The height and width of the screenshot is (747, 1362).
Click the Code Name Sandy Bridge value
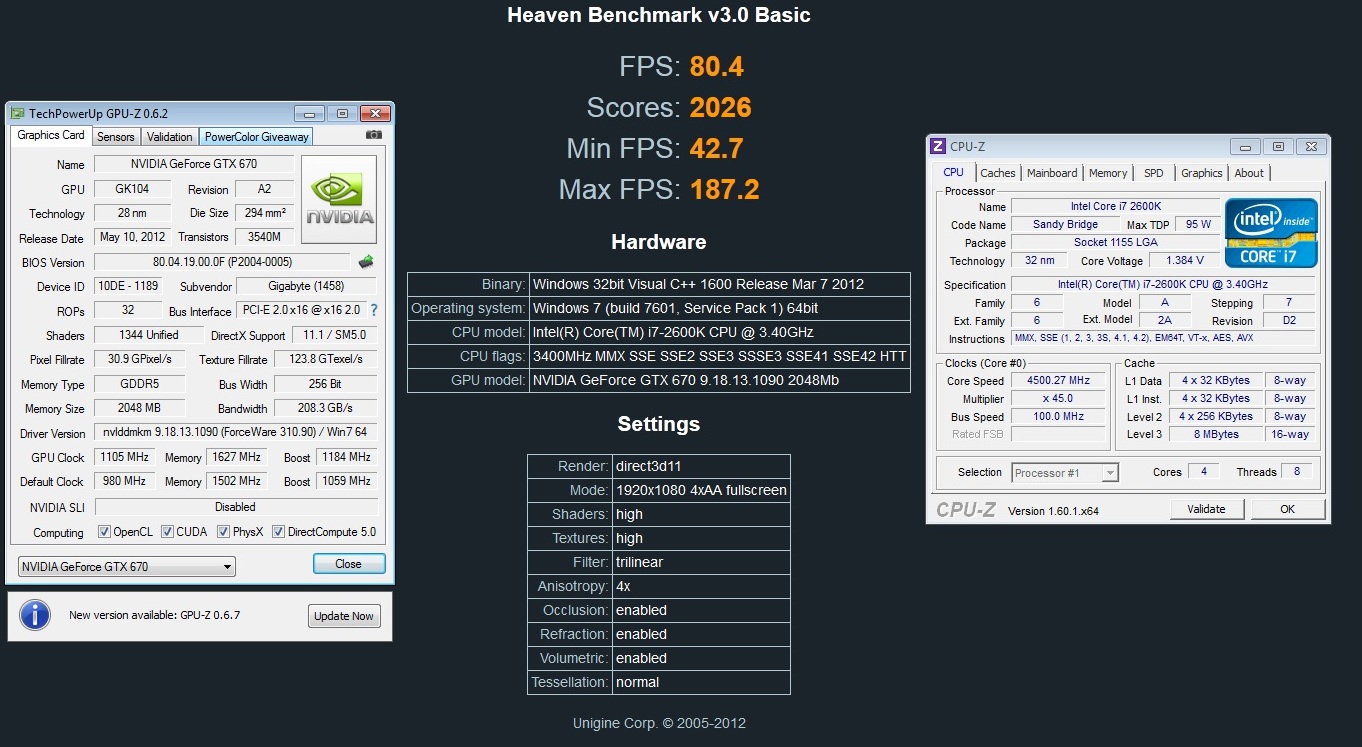(1065, 224)
